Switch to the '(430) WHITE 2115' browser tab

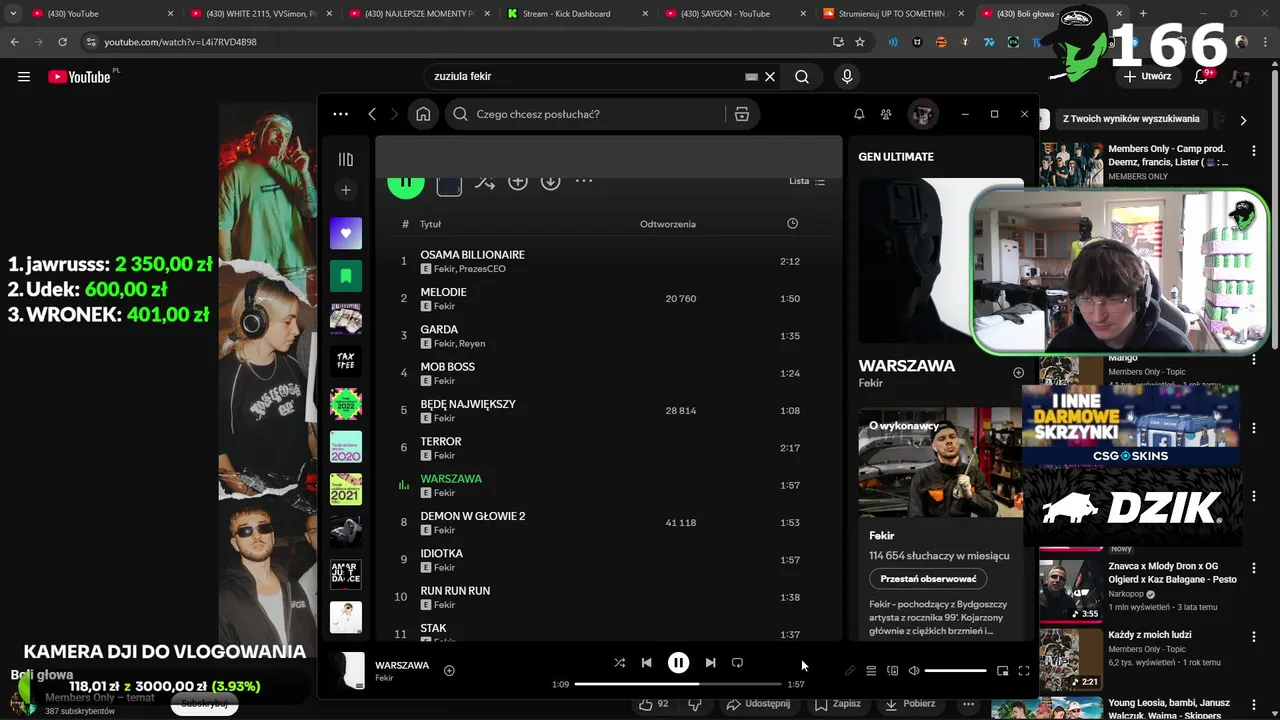[x=261, y=14]
